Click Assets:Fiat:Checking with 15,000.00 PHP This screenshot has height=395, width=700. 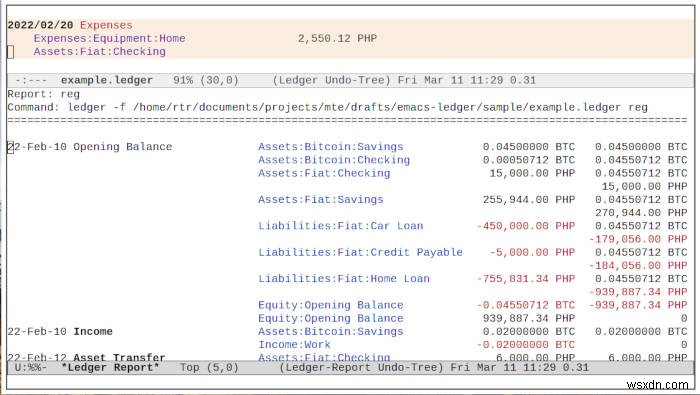[x=324, y=173]
